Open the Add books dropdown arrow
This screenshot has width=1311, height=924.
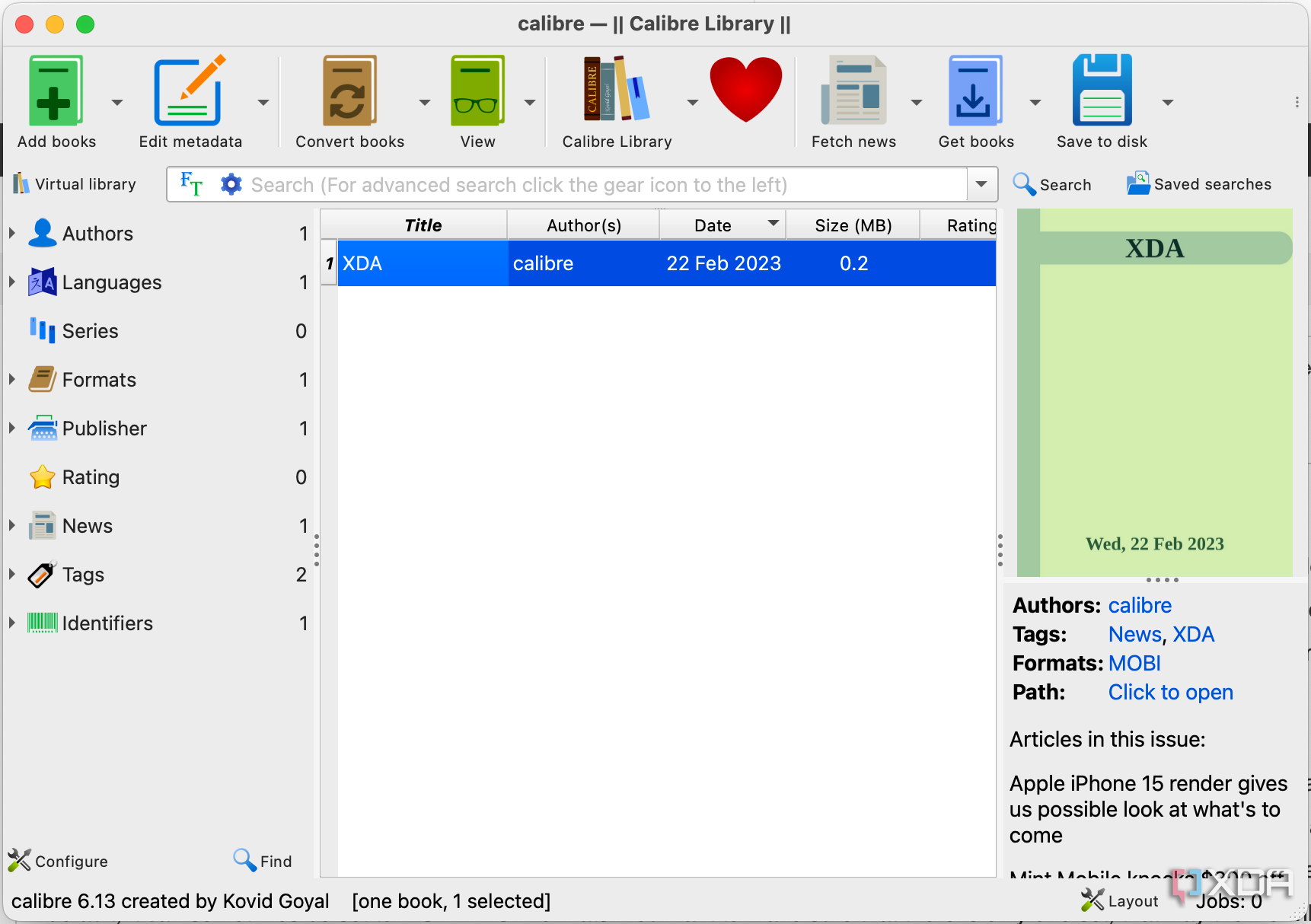point(117,102)
